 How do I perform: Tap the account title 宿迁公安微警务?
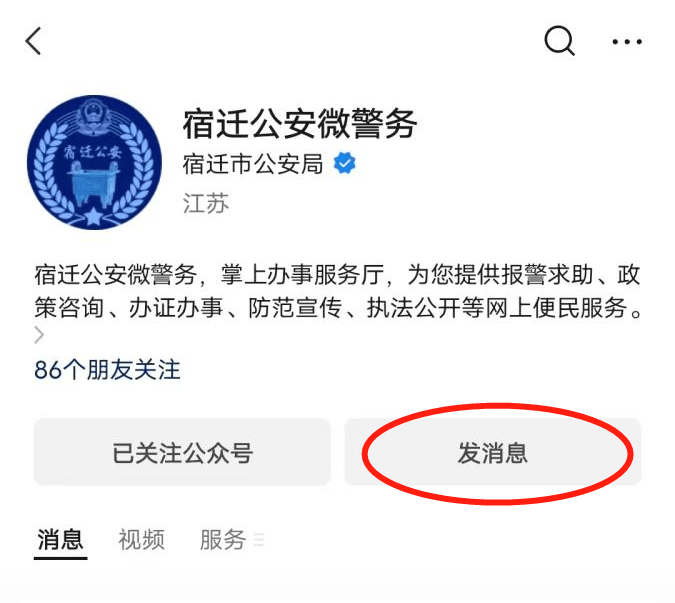pos(300,124)
